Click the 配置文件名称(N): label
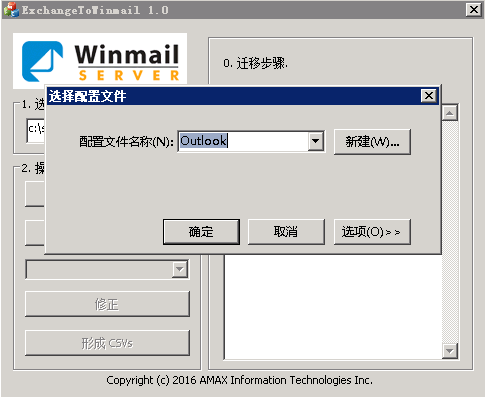 coord(126,142)
